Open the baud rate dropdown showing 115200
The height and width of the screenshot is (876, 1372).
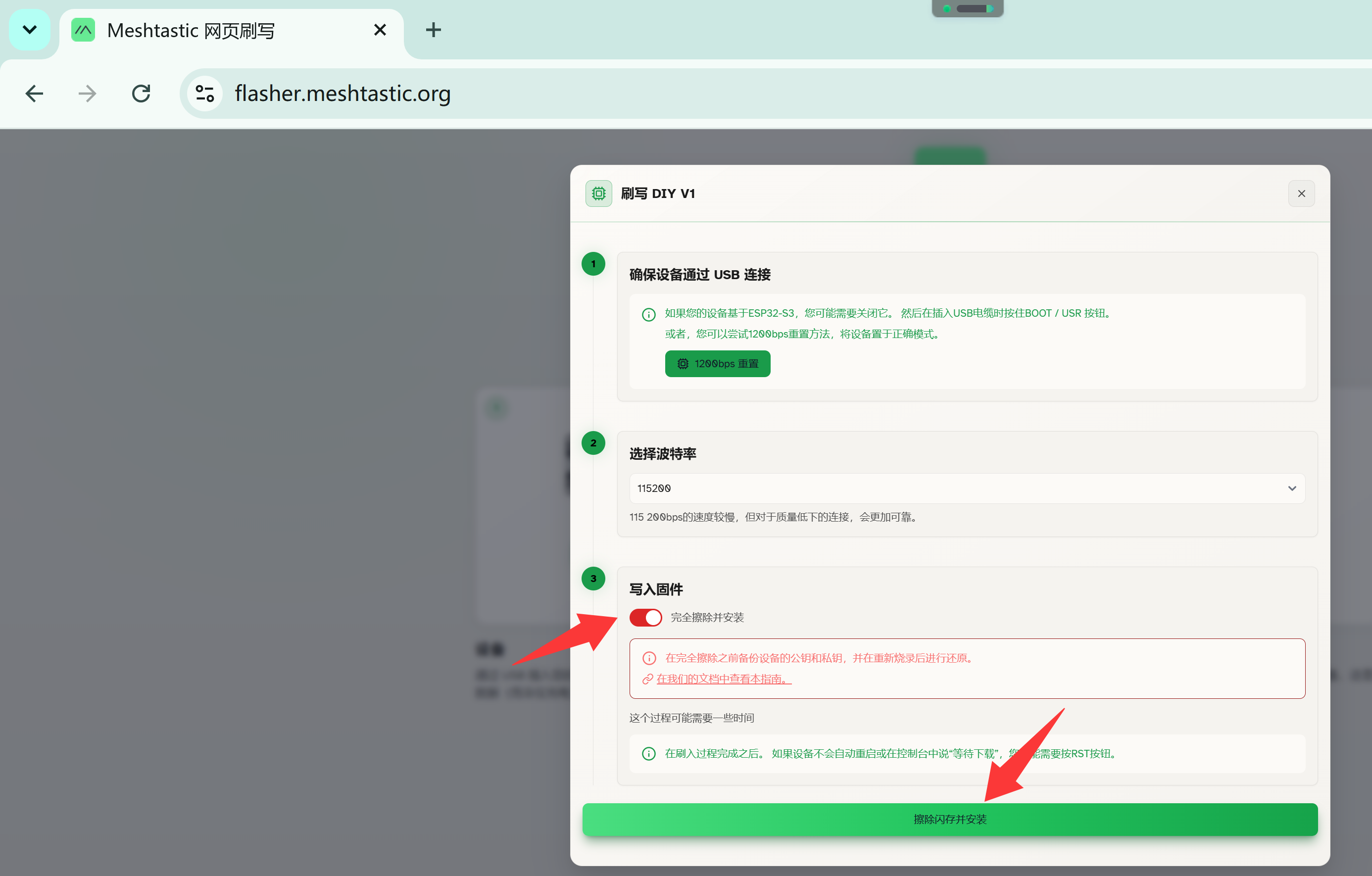coord(967,488)
